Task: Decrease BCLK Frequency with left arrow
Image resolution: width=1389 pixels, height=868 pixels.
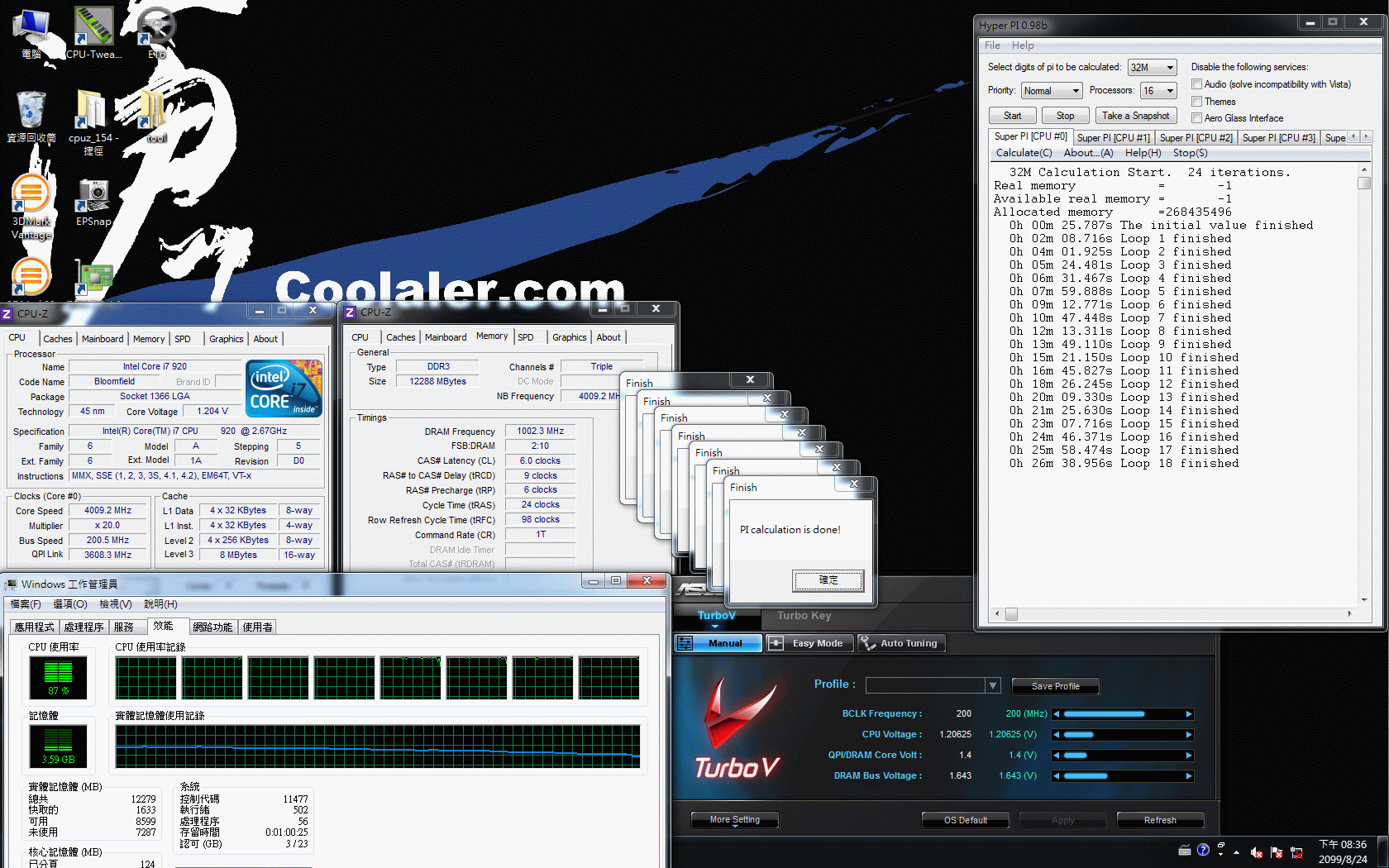Action: pyautogui.click(x=1056, y=713)
